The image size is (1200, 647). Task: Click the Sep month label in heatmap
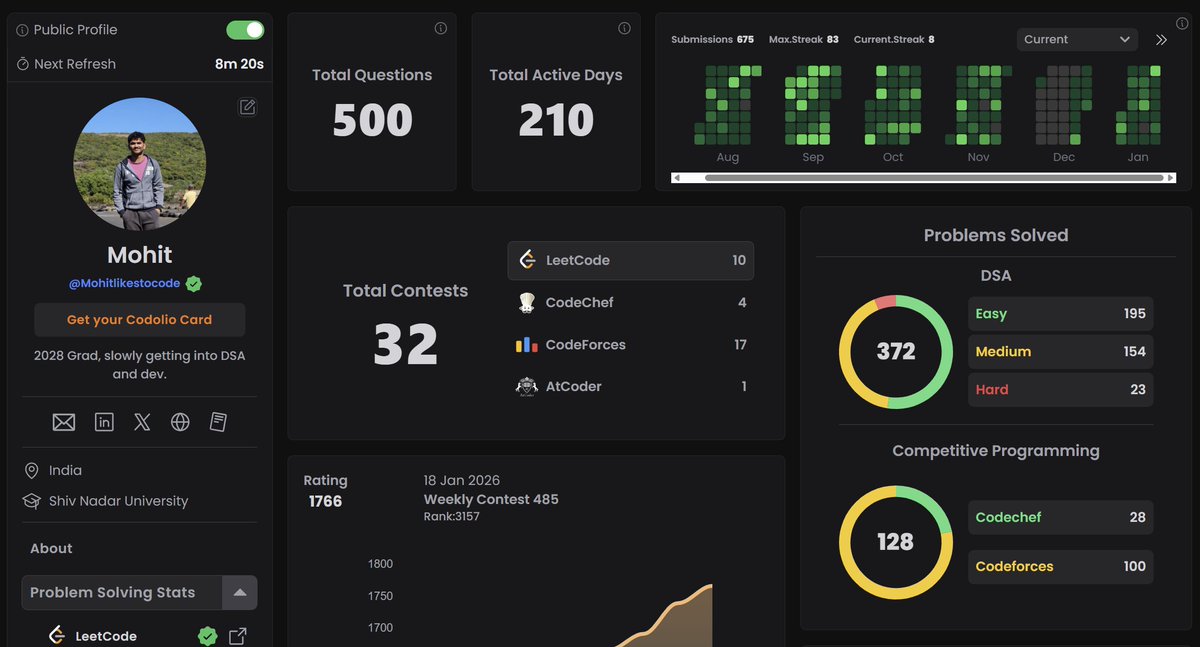tap(813, 157)
